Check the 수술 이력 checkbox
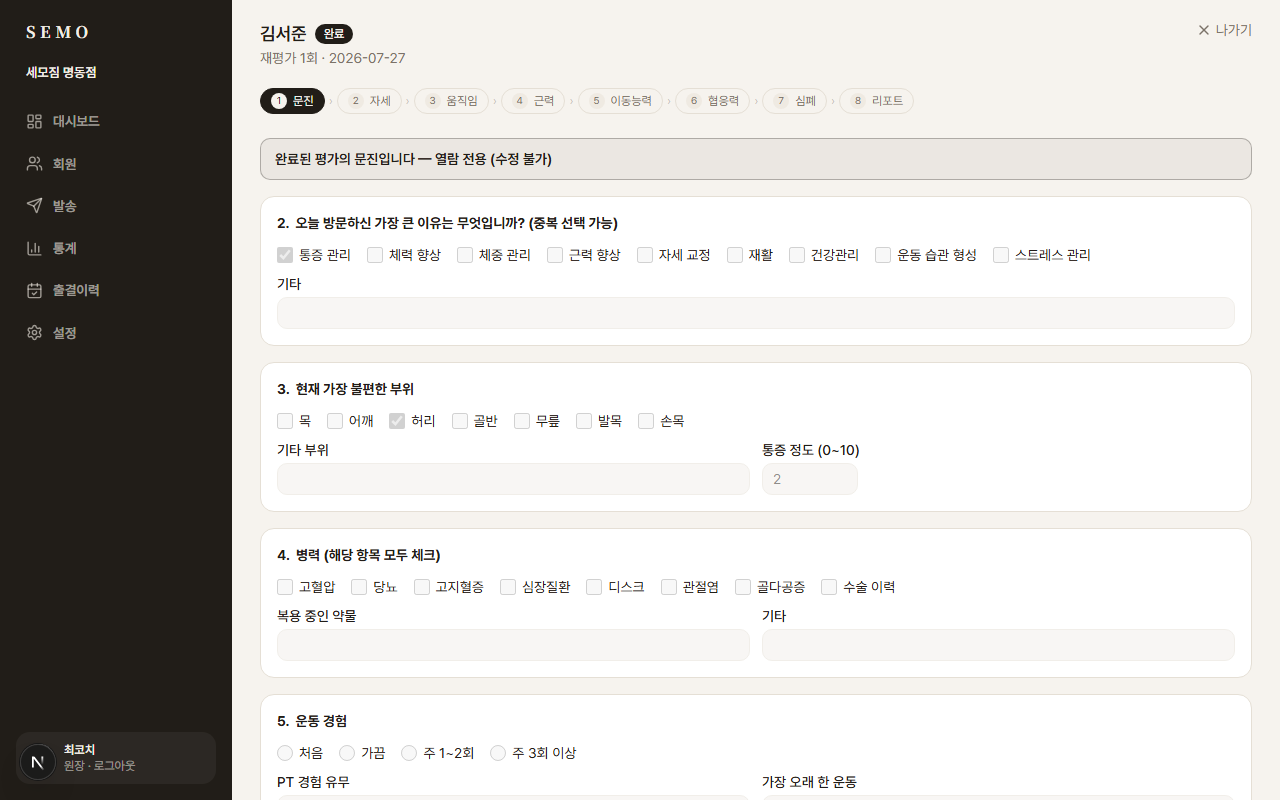 tap(829, 587)
